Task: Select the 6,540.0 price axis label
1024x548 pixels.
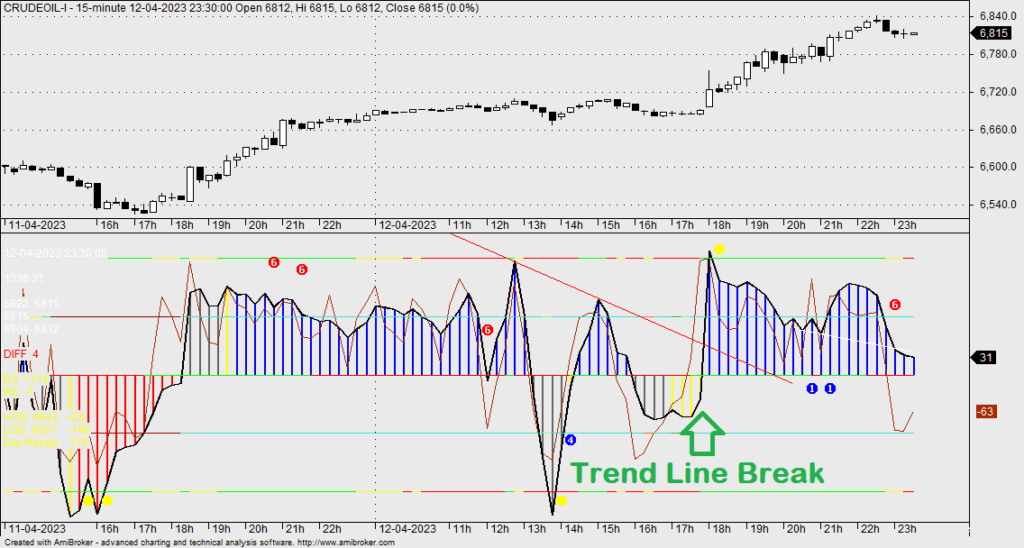Action: [998, 205]
